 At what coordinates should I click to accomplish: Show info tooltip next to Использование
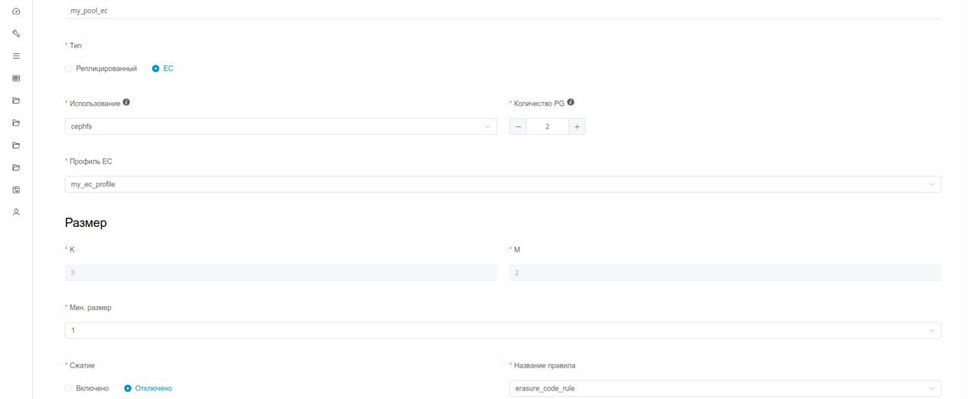pyautogui.click(x=126, y=103)
